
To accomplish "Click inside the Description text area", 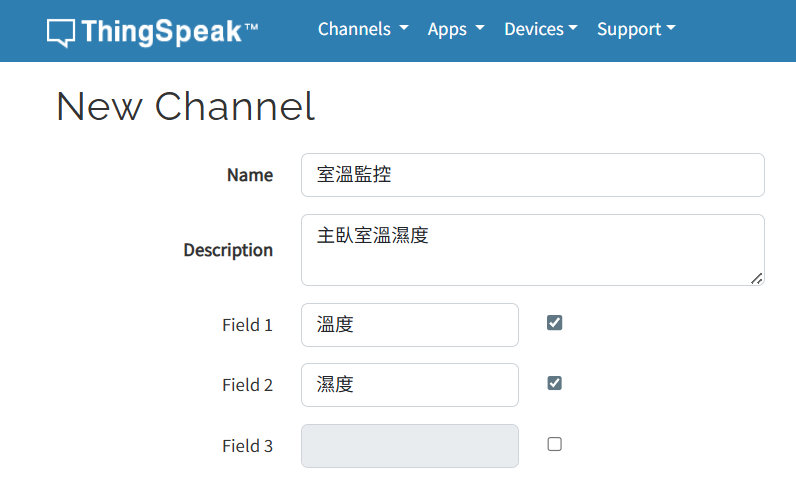I will [x=533, y=250].
